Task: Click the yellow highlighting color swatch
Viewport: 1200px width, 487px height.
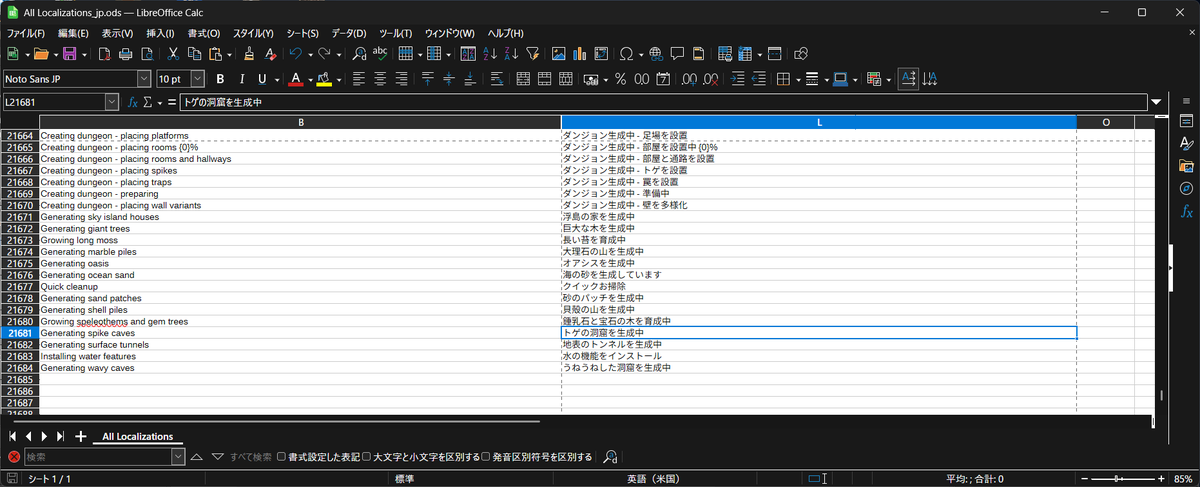Action: [325, 79]
